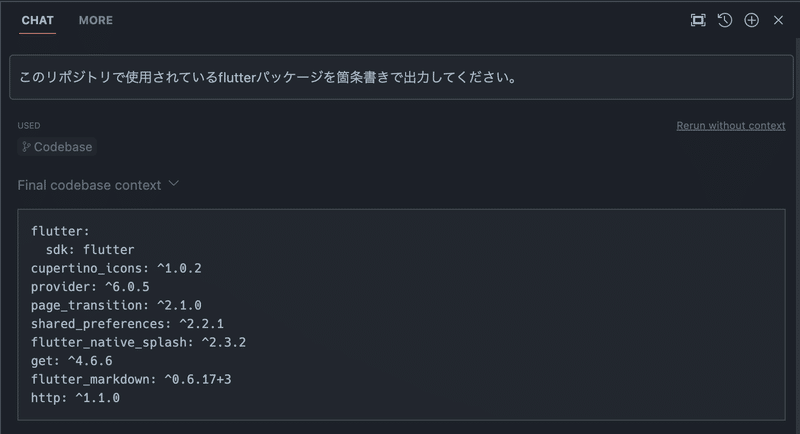800x434 pixels.
Task: Switch to the CHAT tab
Action: [x=38, y=20]
